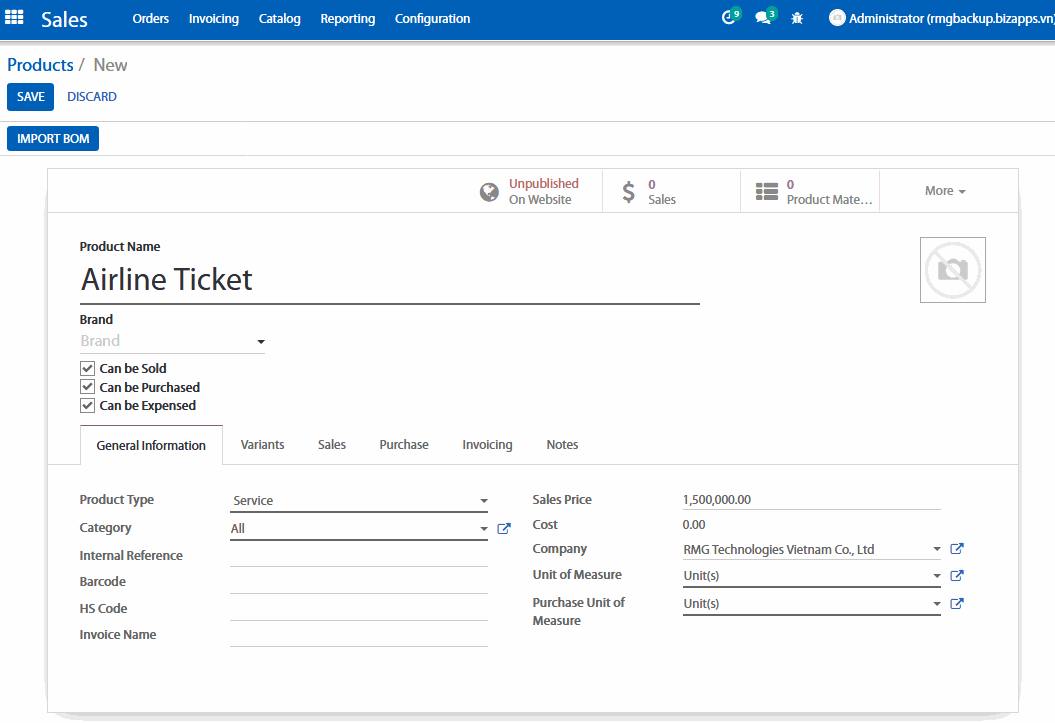Viewport: 1055px width, 723px height.
Task: Toggle the Can be Purchased checkbox
Action: pos(88,387)
